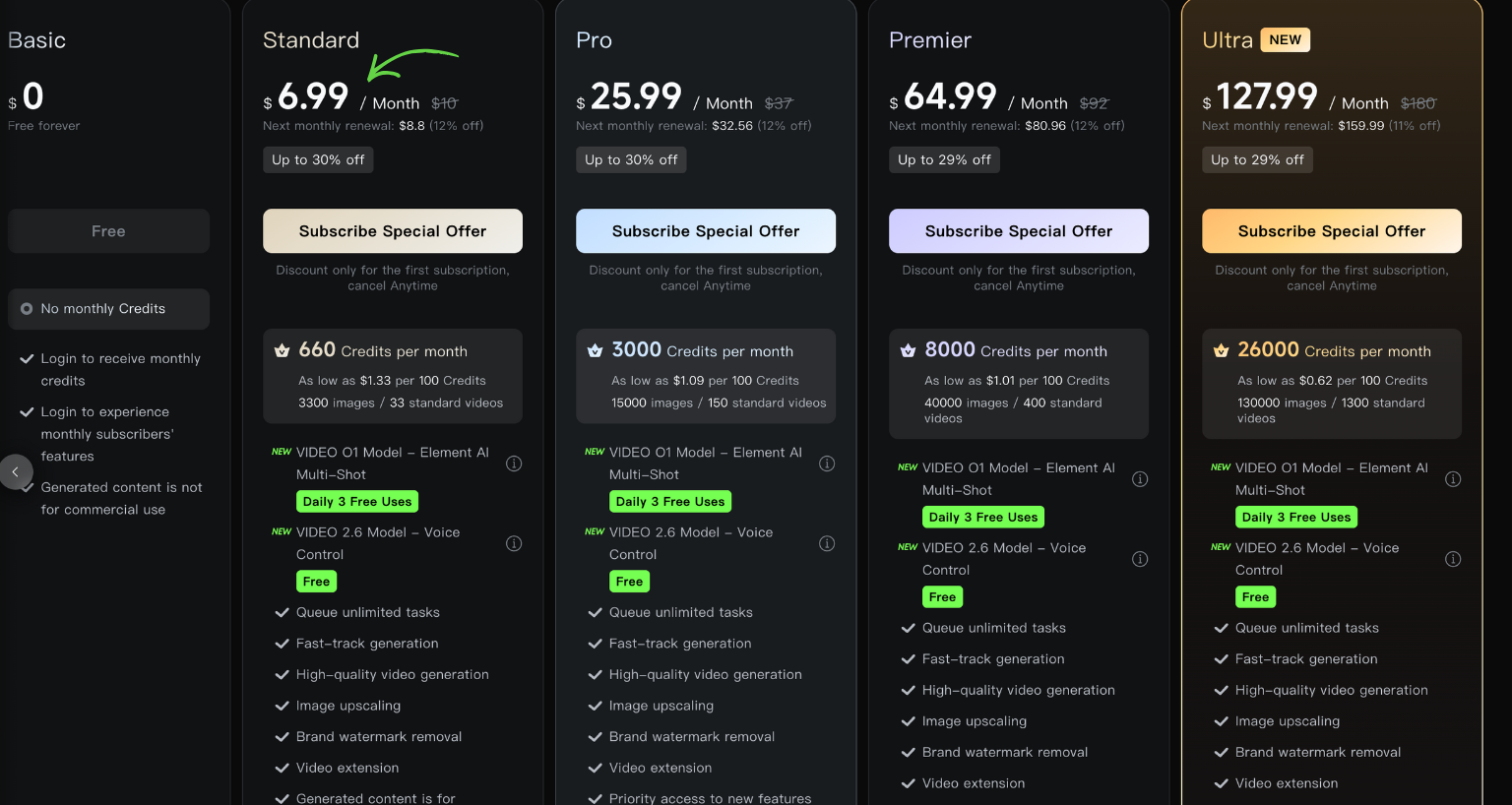Click the crown icon next to 660 Credits
The image size is (1512, 805).
tap(281, 349)
